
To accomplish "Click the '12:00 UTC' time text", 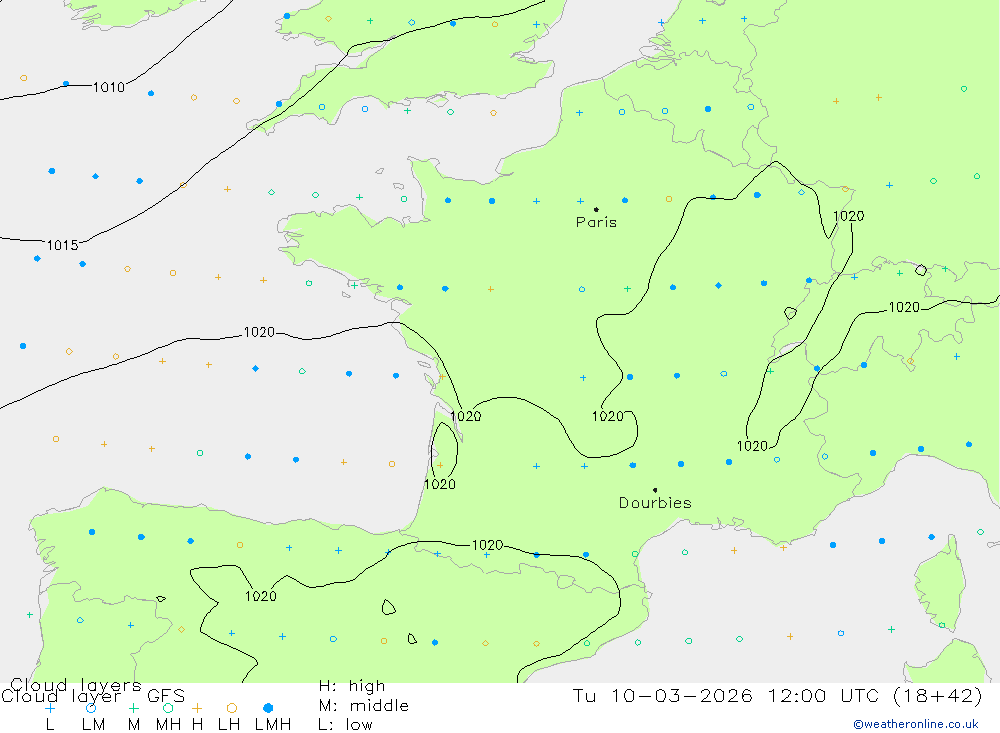I will point(824,695).
